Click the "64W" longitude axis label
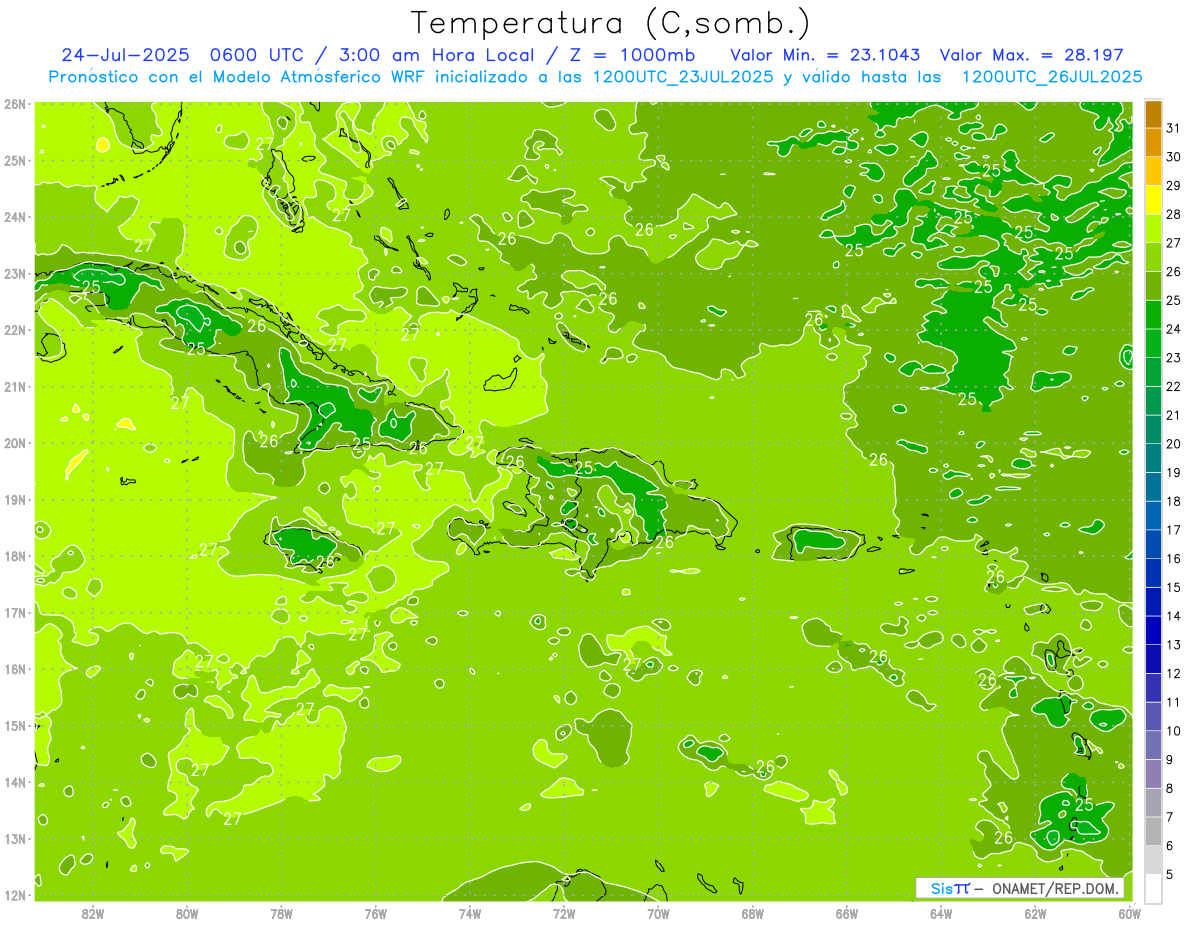 point(941,914)
